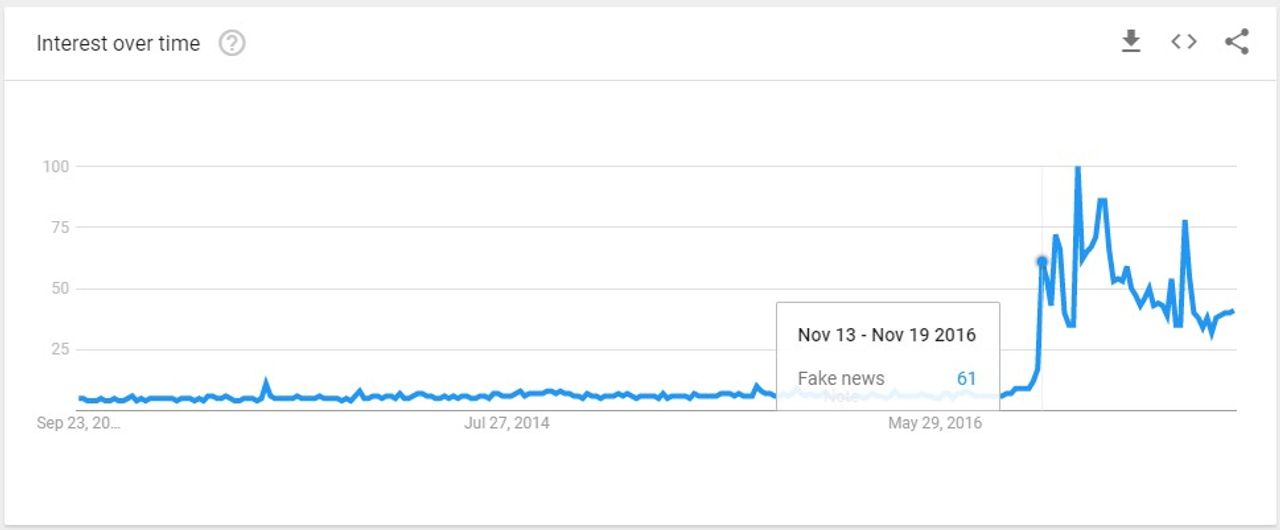
Task: Click the 50 label on the y-axis
Action: (58, 288)
